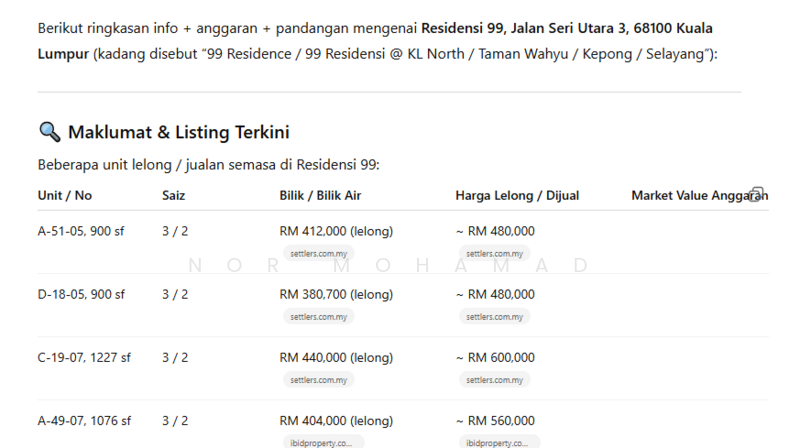The image size is (800, 448).
Task: Open settlers.com.my source under RM 600,000
Action: click(x=494, y=380)
